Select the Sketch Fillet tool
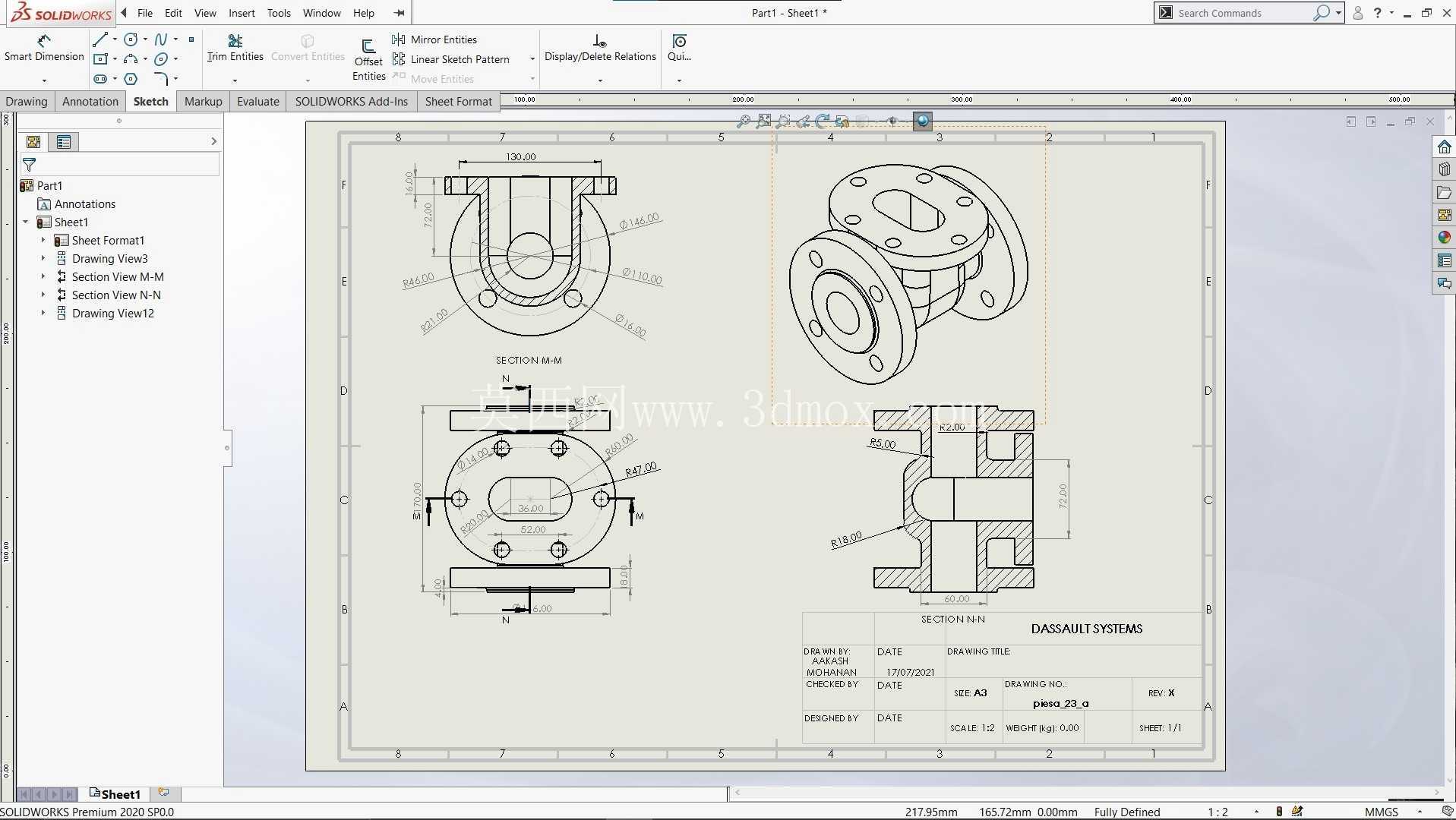The image size is (1456, 820). point(161,78)
